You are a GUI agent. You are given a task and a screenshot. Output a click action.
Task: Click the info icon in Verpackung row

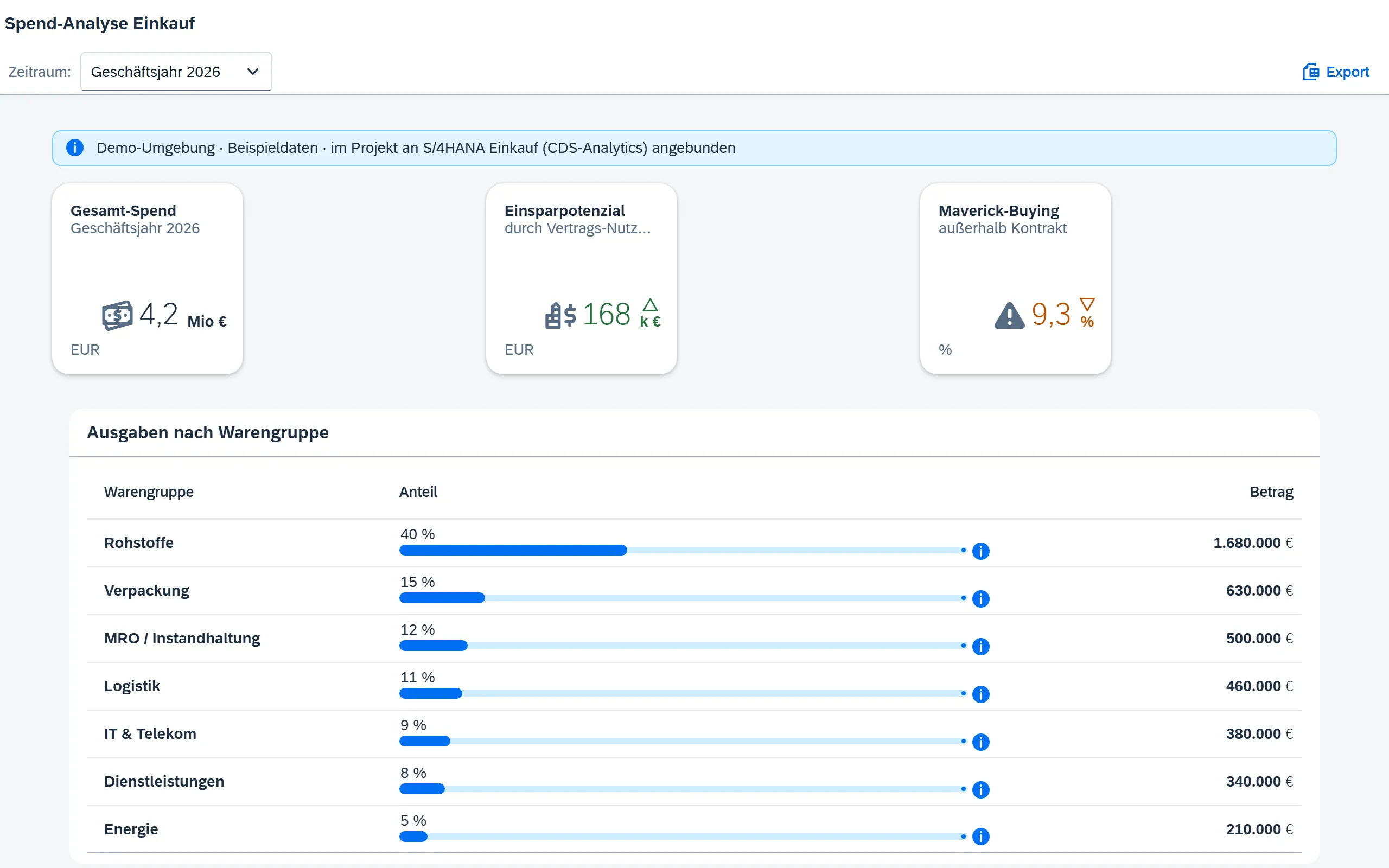pos(981,599)
